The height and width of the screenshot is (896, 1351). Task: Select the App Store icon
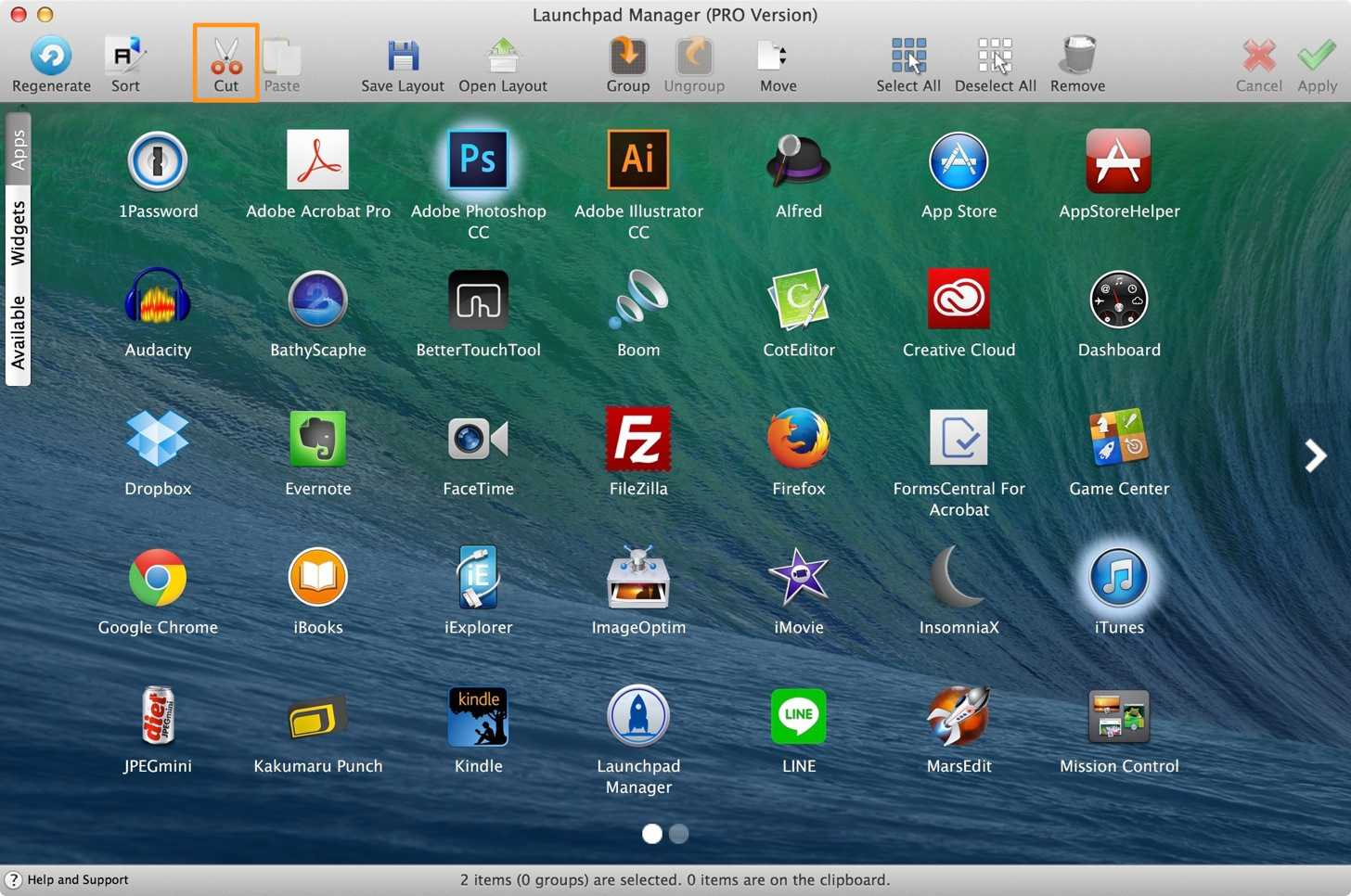pyautogui.click(x=959, y=161)
